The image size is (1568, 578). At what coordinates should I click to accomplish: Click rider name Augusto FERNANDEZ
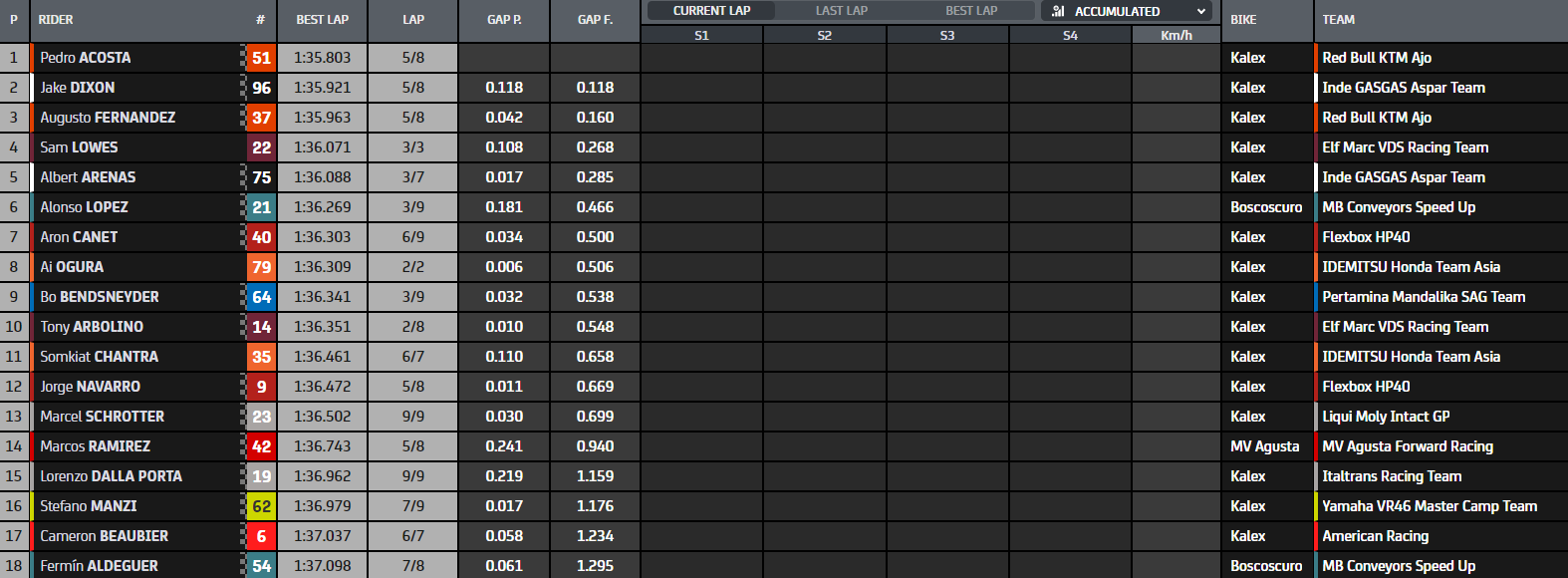pos(108,118)
